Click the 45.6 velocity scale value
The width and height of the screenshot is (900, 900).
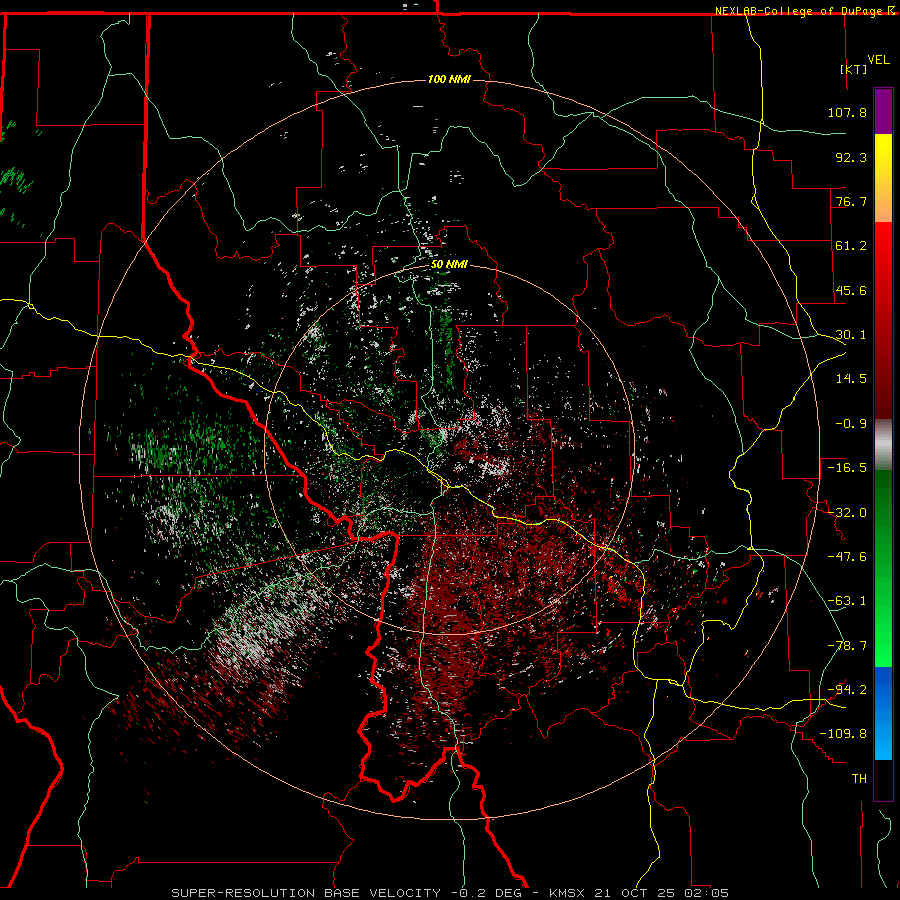(851, 290)
